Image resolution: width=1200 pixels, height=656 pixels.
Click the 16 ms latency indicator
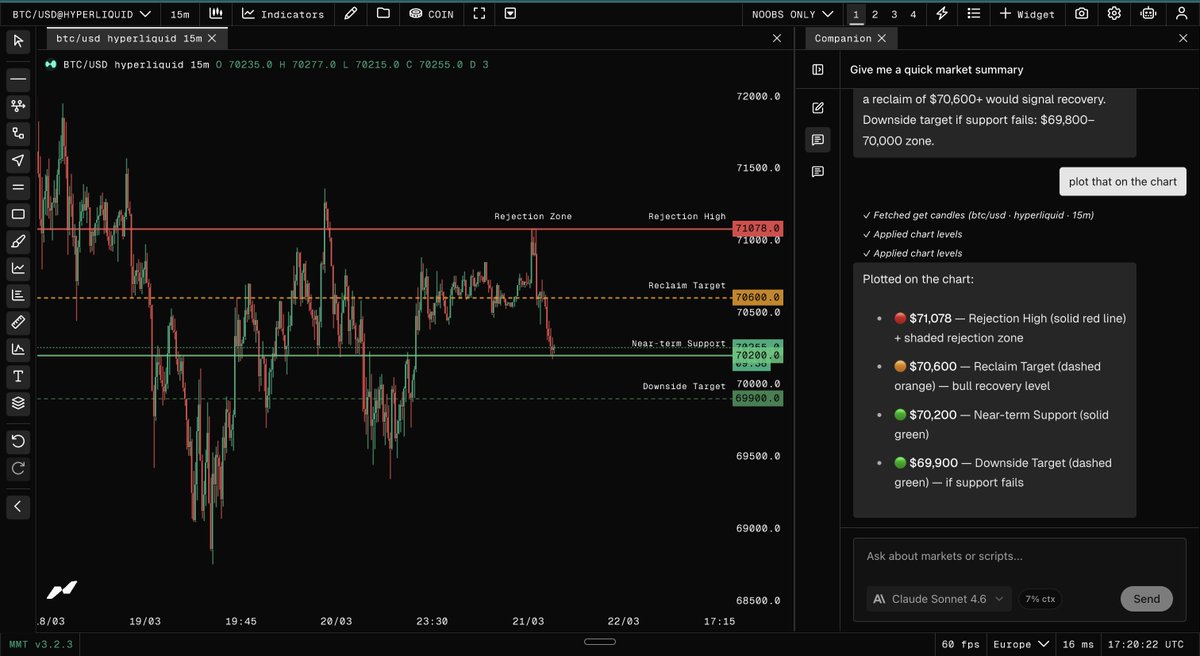[x=1077, y=644]
